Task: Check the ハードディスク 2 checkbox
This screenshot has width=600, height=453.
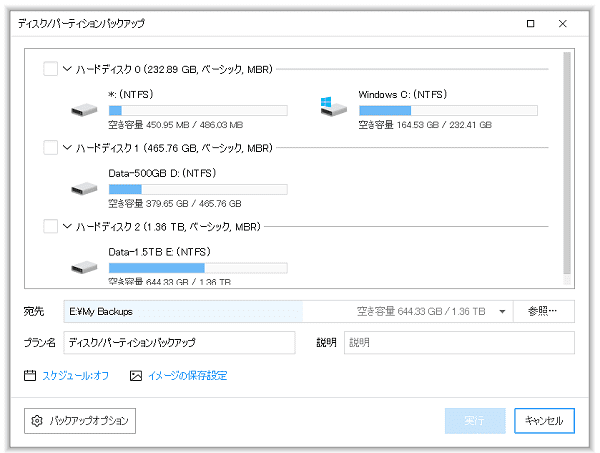Action: click(x=51, y=227)
